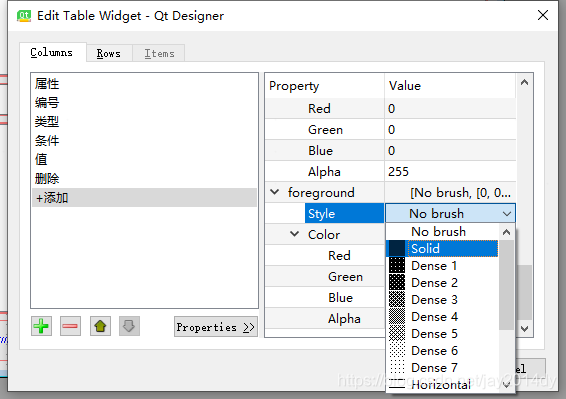Pick the Dense 7 pattern icon
Viewport: 566px width, 399px height.
(x=397, y=367)
